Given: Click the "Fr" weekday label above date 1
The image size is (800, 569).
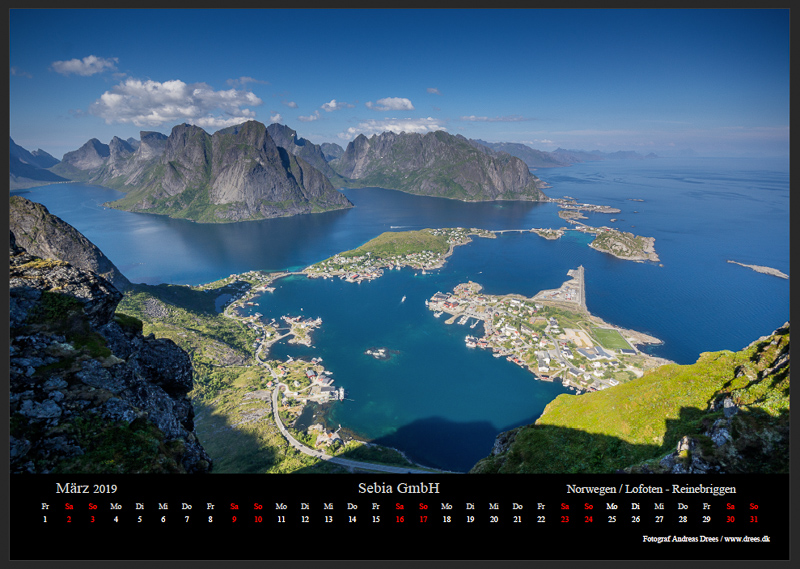Looking at the screenshot, I should pos(45,506).
